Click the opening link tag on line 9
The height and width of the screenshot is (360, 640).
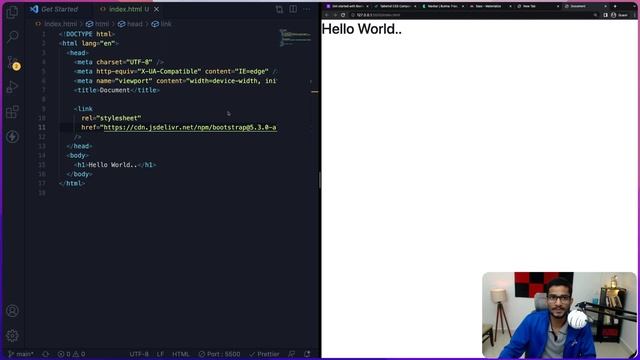tap(83, 109)
